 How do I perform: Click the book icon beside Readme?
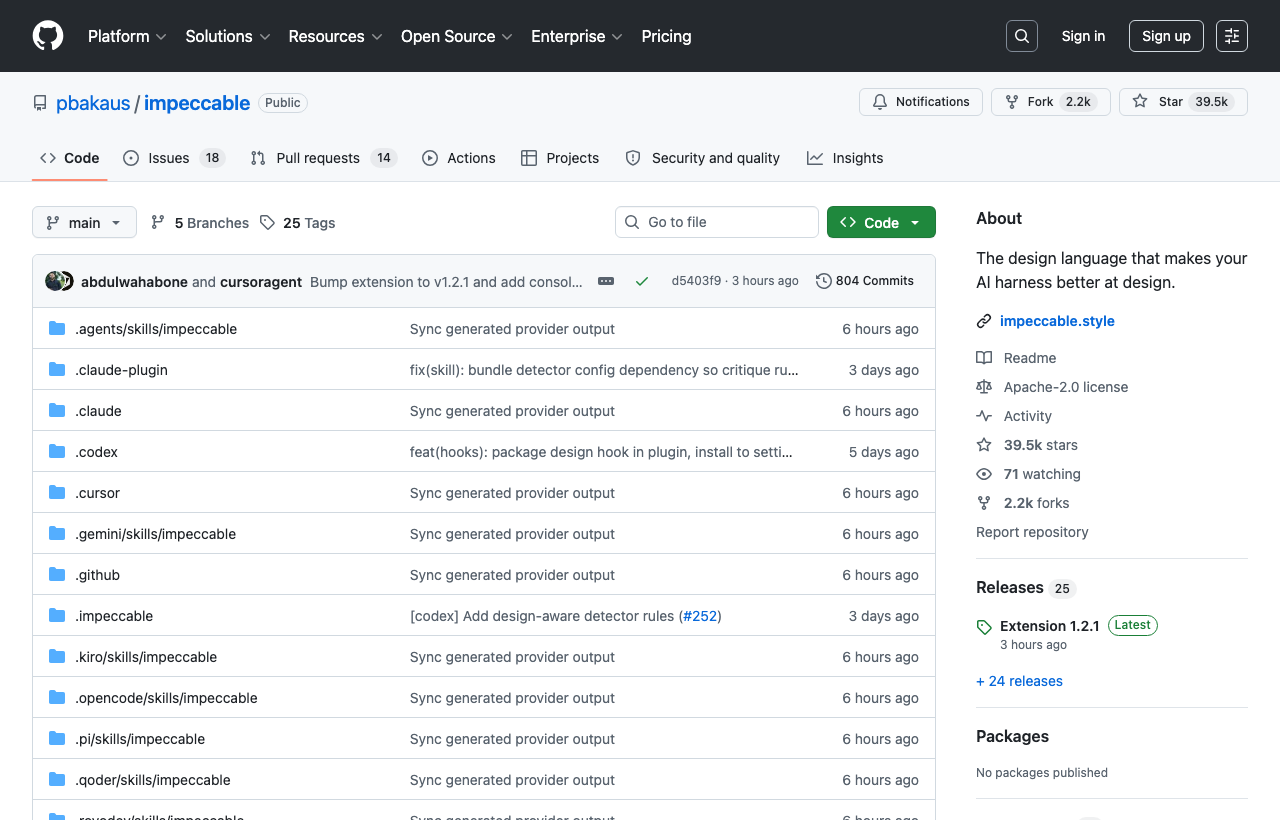coord(984,358)
